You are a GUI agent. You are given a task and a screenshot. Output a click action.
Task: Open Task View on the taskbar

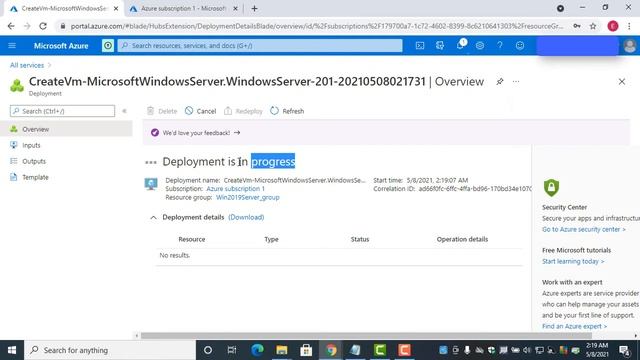pos(232,350)
